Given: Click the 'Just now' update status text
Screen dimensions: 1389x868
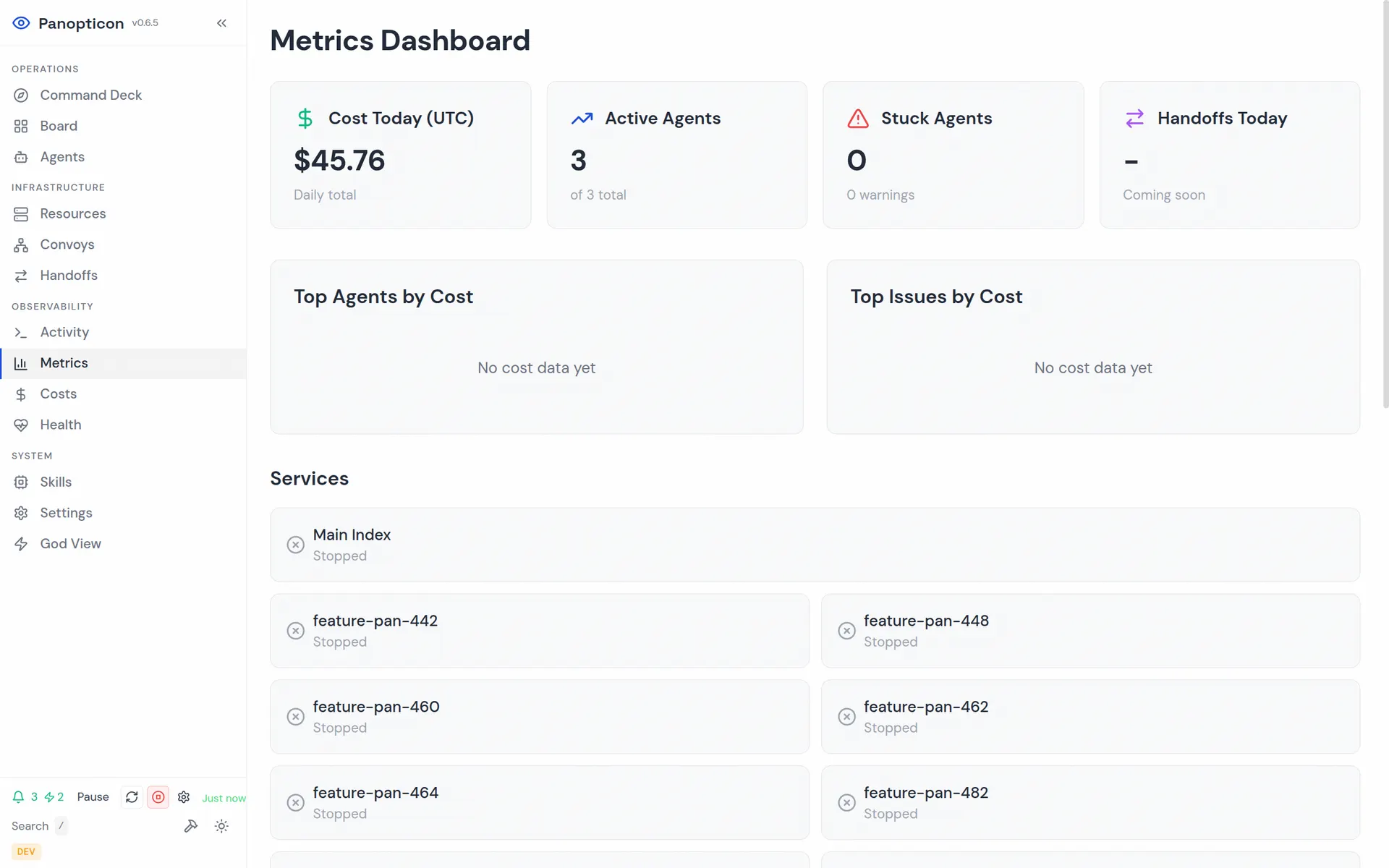Looking at the screenshot, I should coord(224,798).
